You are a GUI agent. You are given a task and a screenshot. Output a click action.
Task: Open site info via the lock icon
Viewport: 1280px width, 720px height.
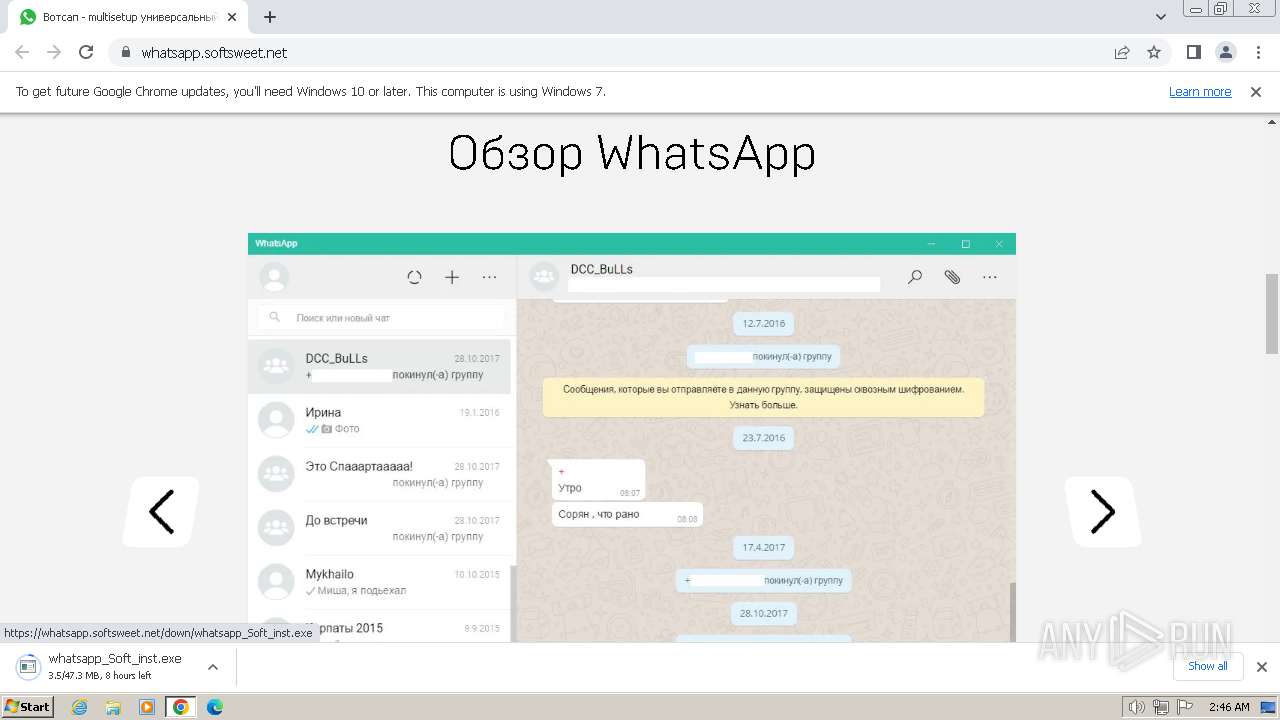pyautogui.click(x=125, y=52)
